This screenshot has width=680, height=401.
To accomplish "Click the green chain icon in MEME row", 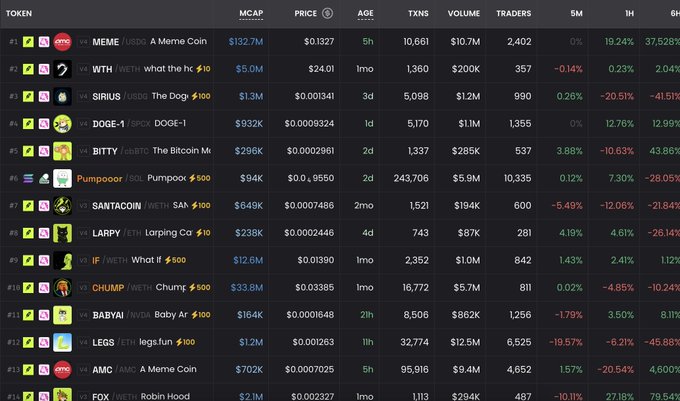I will click(28, 42).
